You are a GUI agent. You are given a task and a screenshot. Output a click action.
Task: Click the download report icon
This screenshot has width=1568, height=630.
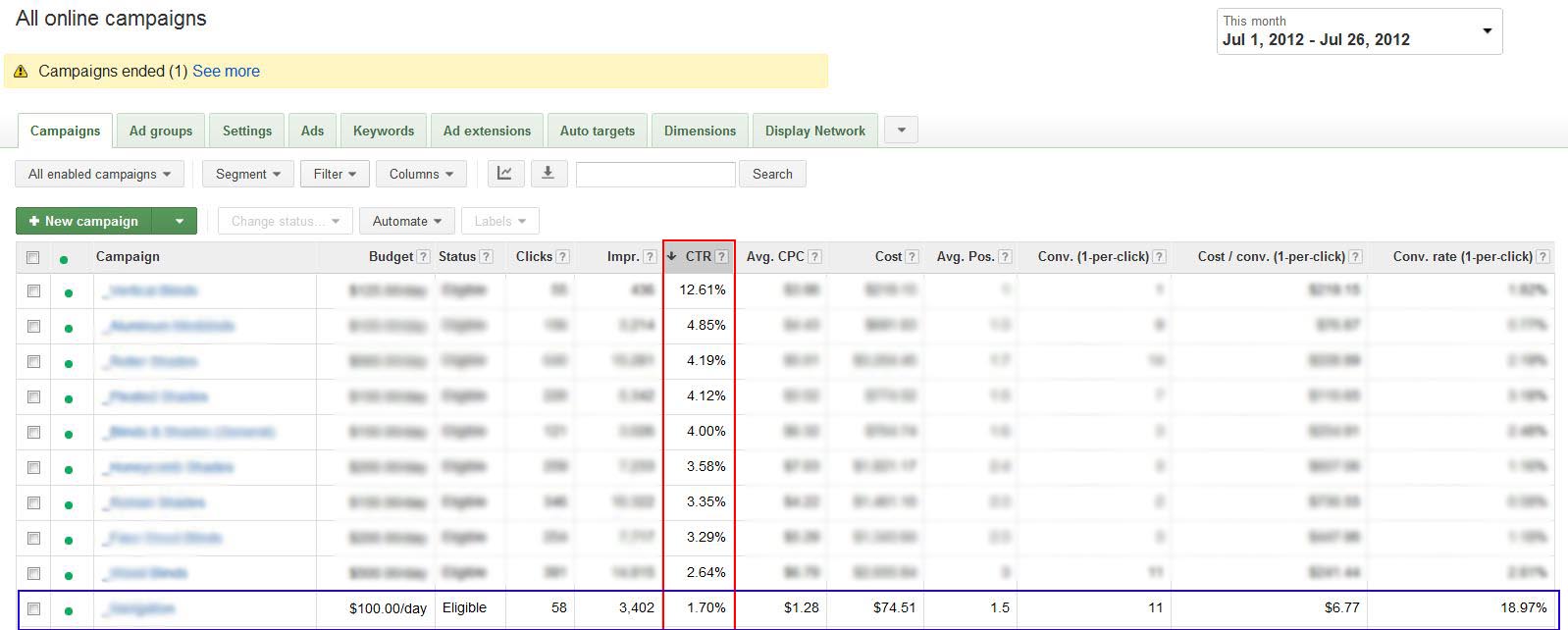click(549, 174)
